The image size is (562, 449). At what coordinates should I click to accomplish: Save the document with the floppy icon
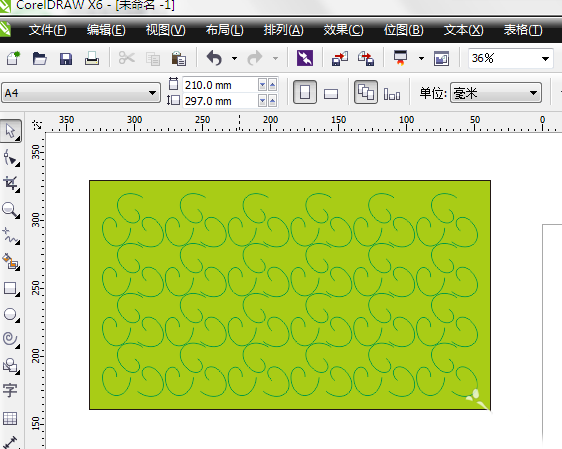[66, 58]
